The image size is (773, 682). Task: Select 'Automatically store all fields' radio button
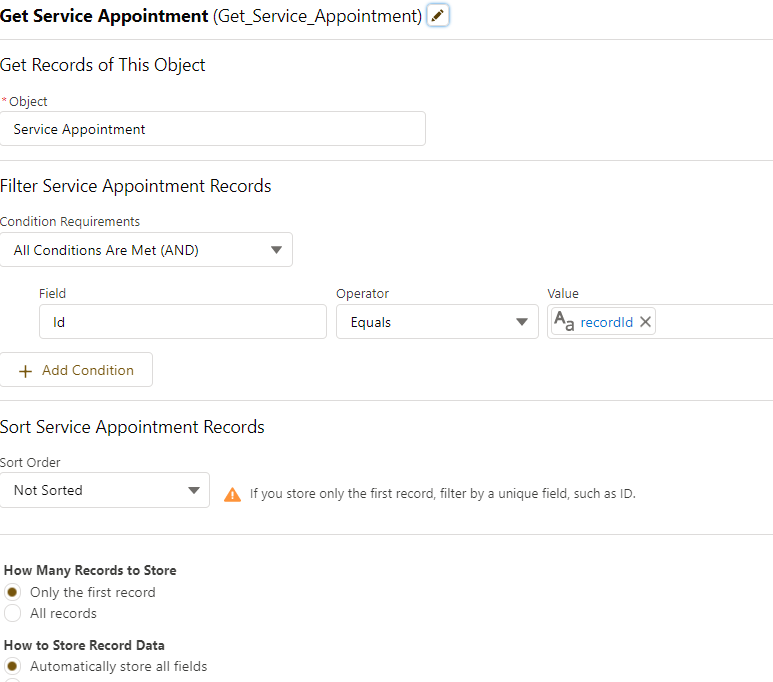13,666
